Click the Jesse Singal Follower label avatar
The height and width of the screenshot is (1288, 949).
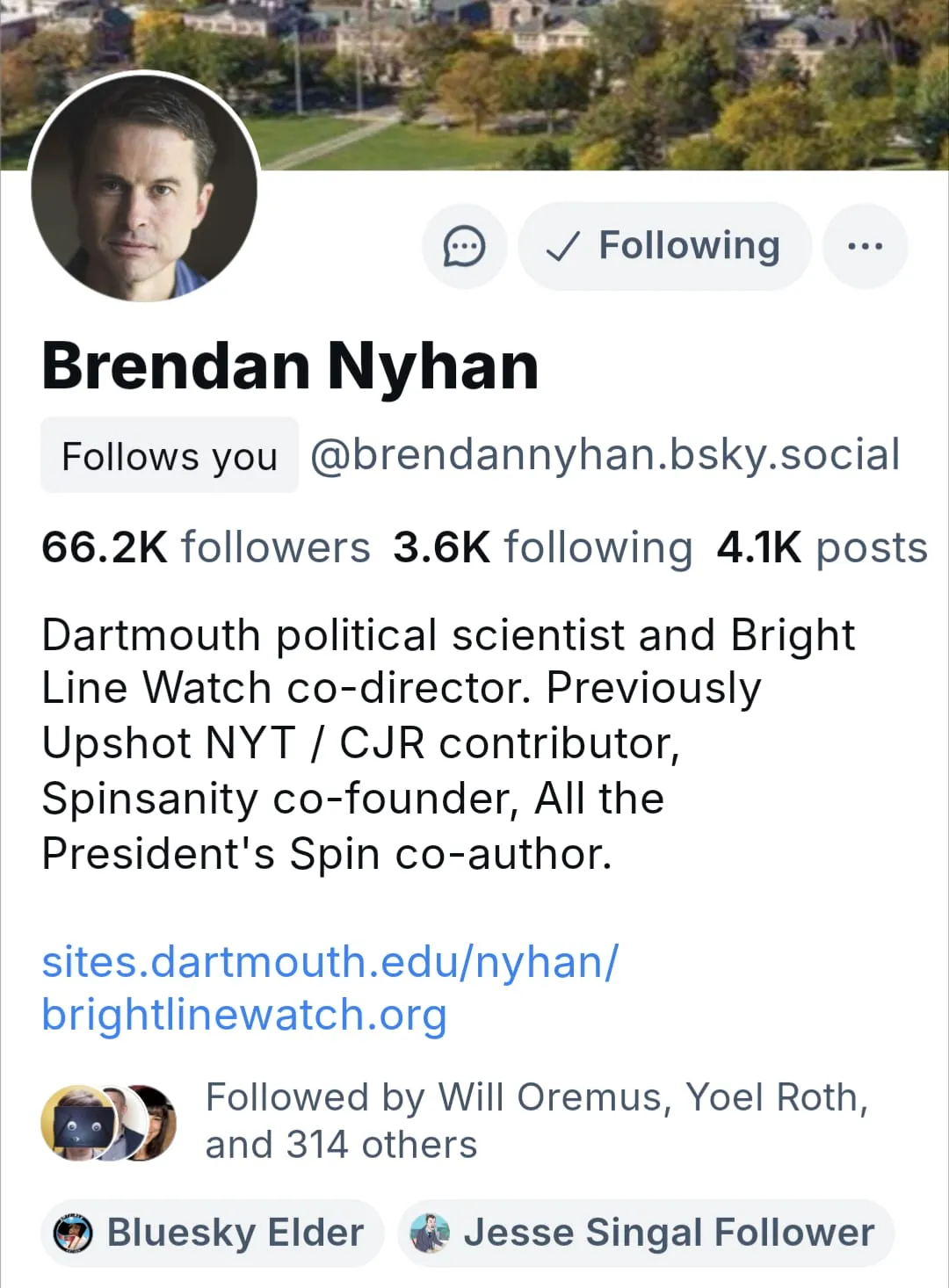pyautogui.click(x=431, y=1234)
